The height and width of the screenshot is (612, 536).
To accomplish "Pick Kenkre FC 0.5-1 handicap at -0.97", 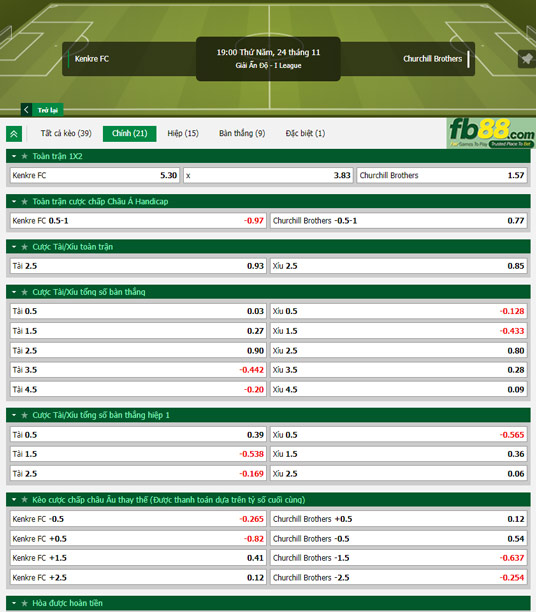I will [x=138, y=221].
